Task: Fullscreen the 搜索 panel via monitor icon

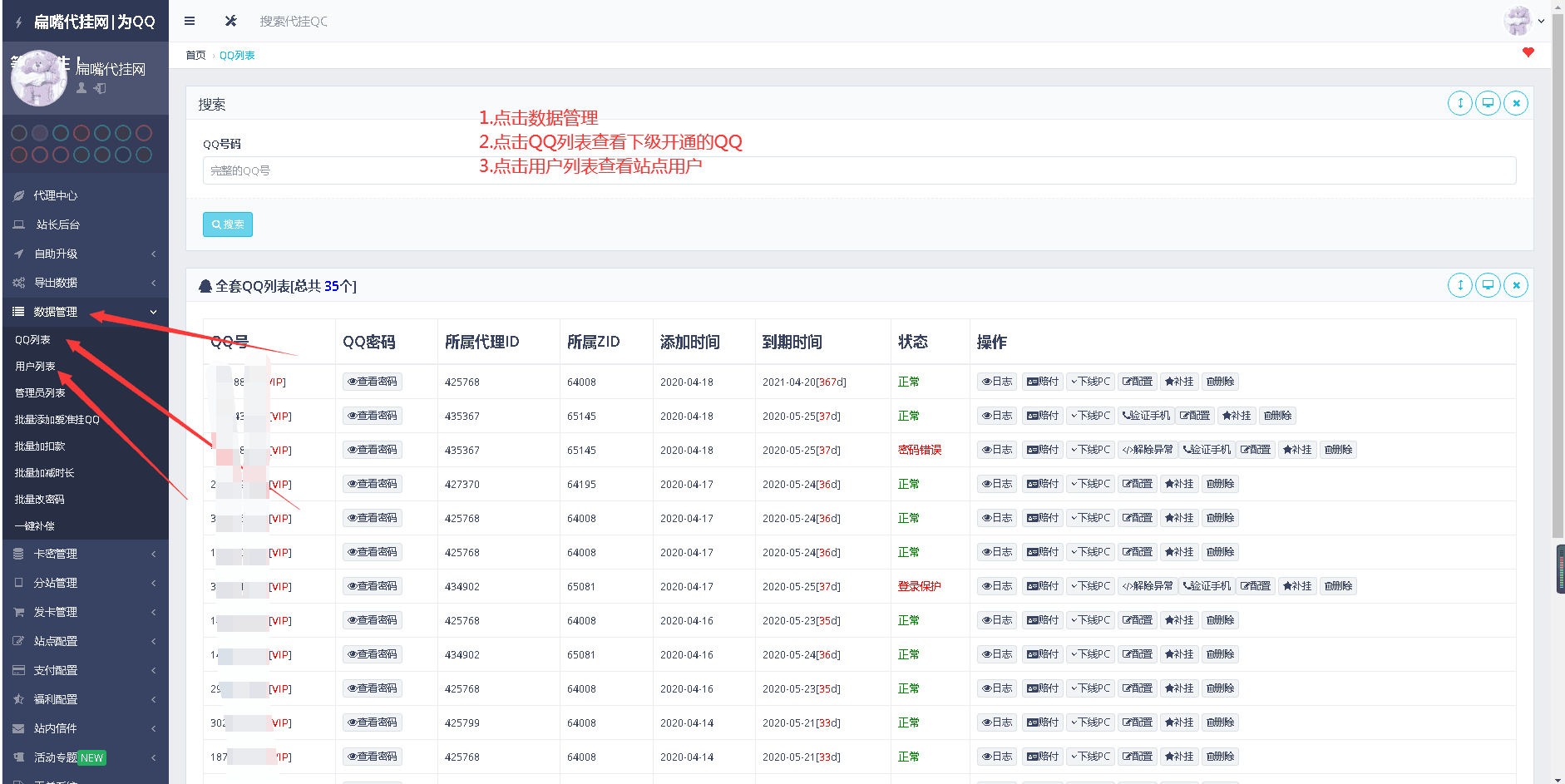Action: coord(1488,103)
